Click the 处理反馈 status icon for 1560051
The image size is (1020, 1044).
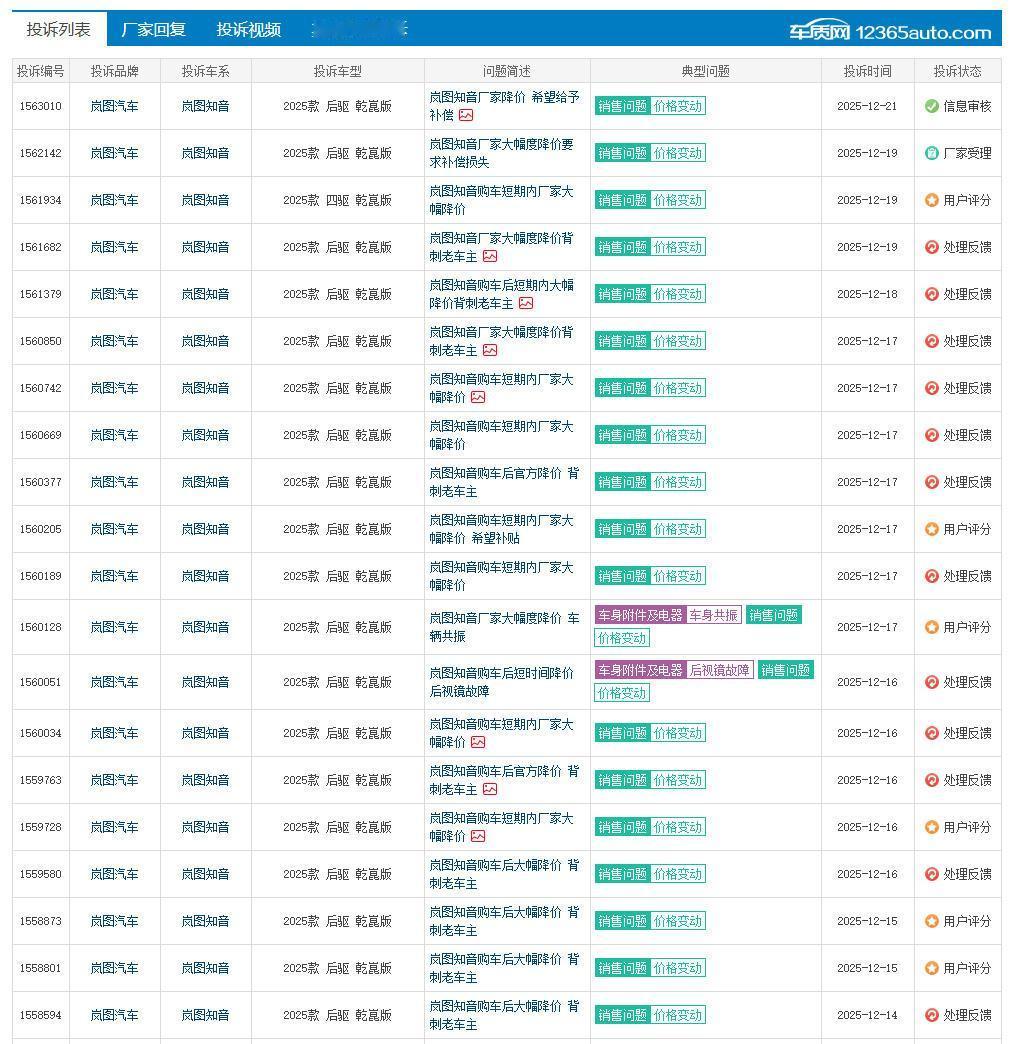[x=931, y=682]
